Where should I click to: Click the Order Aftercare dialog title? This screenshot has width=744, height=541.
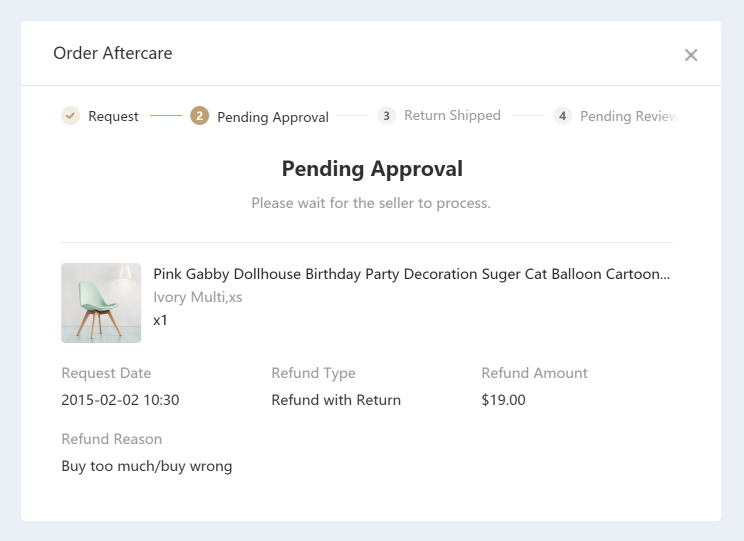113,54
